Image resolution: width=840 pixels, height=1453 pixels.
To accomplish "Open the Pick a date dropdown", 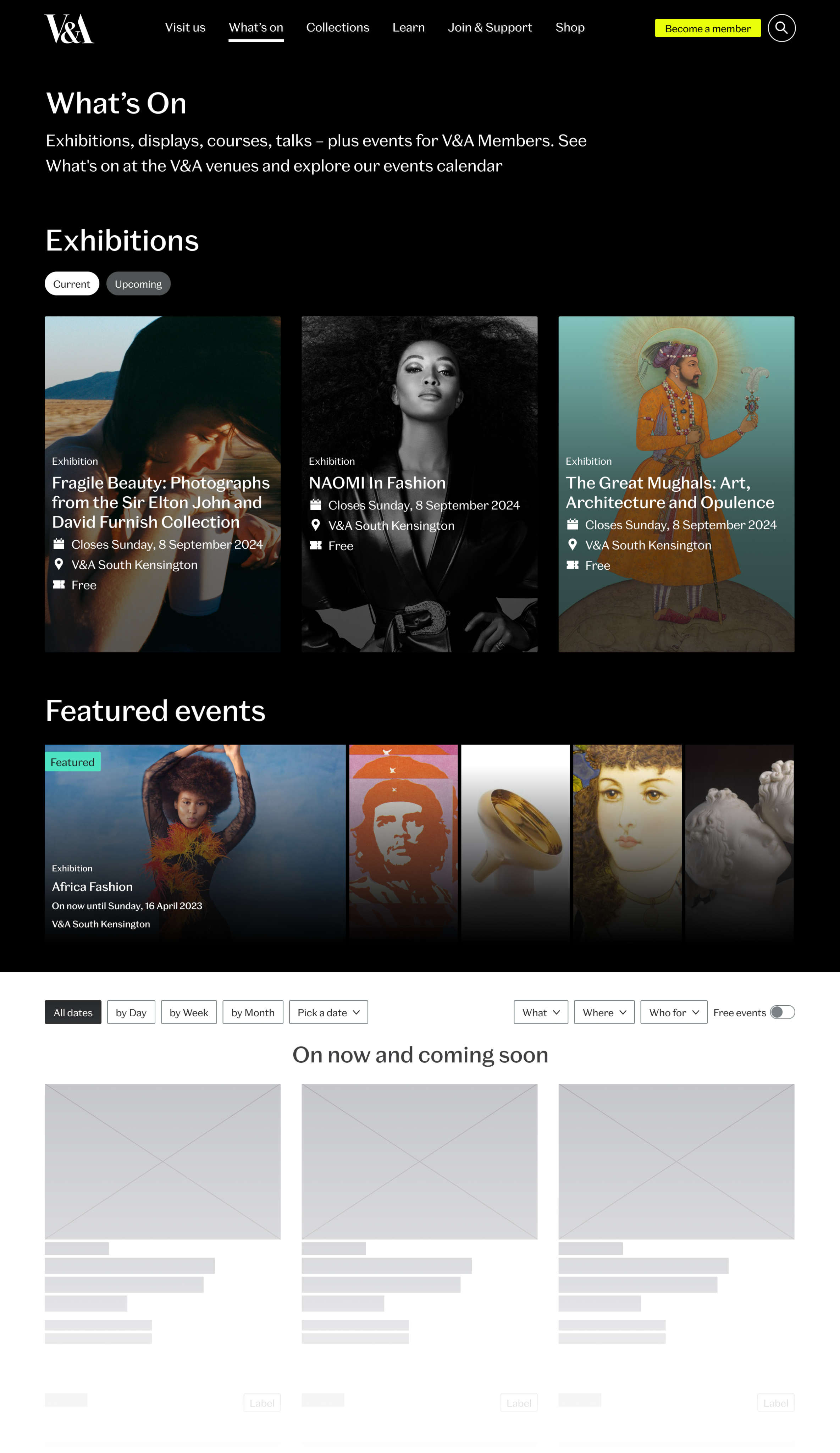I will 328,1012.
